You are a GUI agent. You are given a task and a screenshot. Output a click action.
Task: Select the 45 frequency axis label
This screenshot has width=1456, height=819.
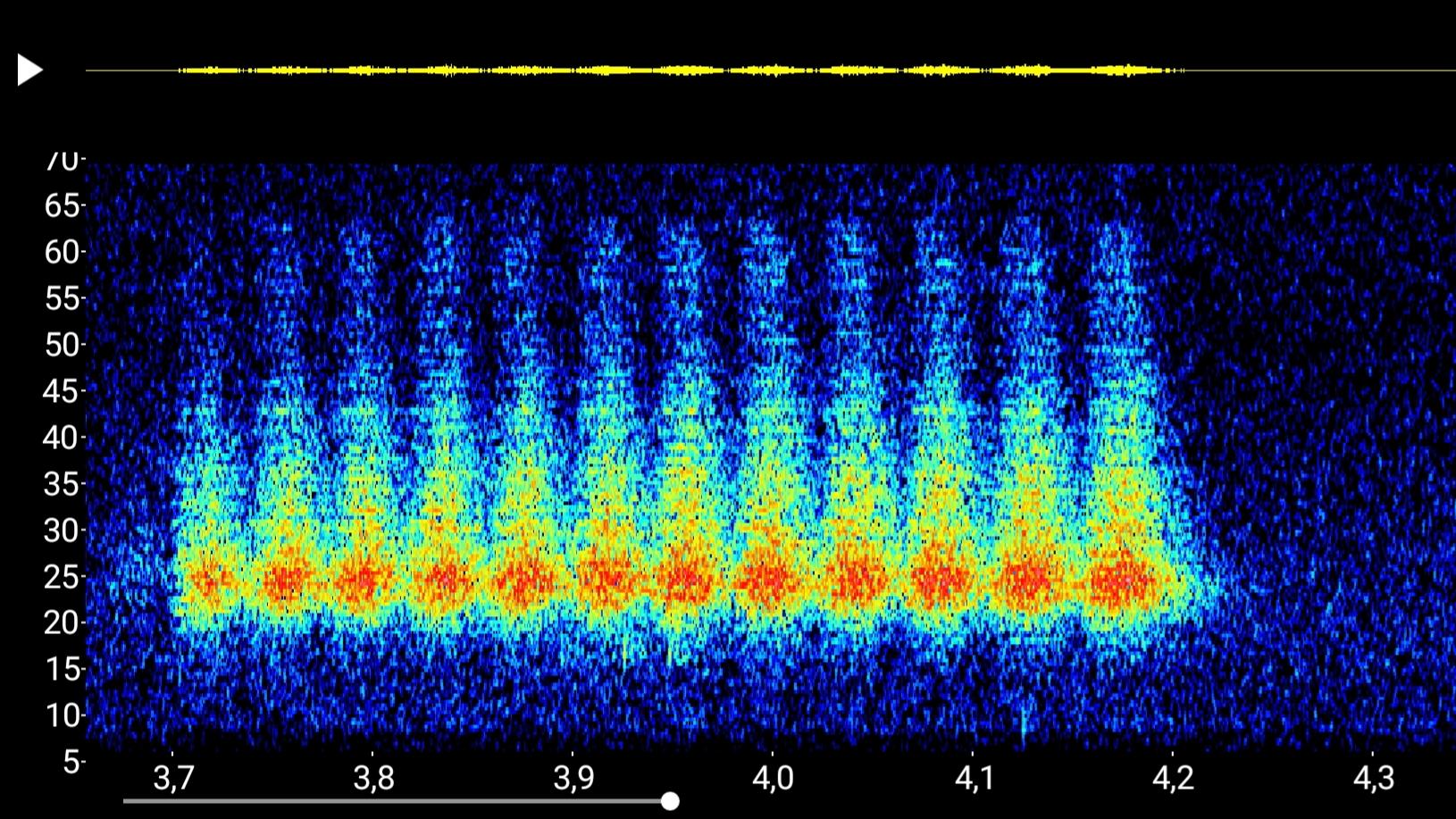[62, 391]
